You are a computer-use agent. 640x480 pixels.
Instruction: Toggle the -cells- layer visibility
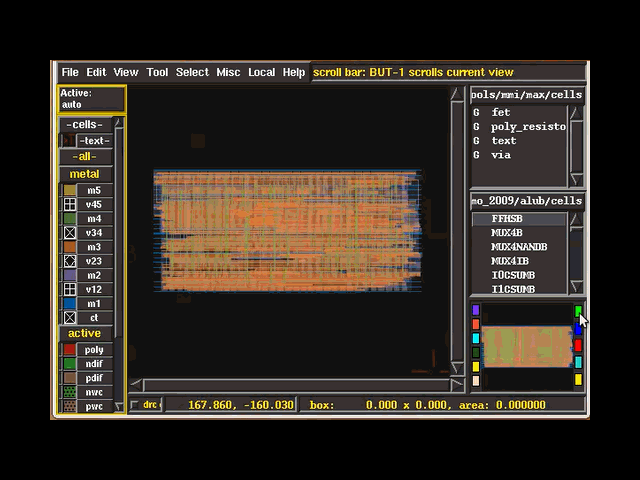pyautogui.click(x=85, y=125)
